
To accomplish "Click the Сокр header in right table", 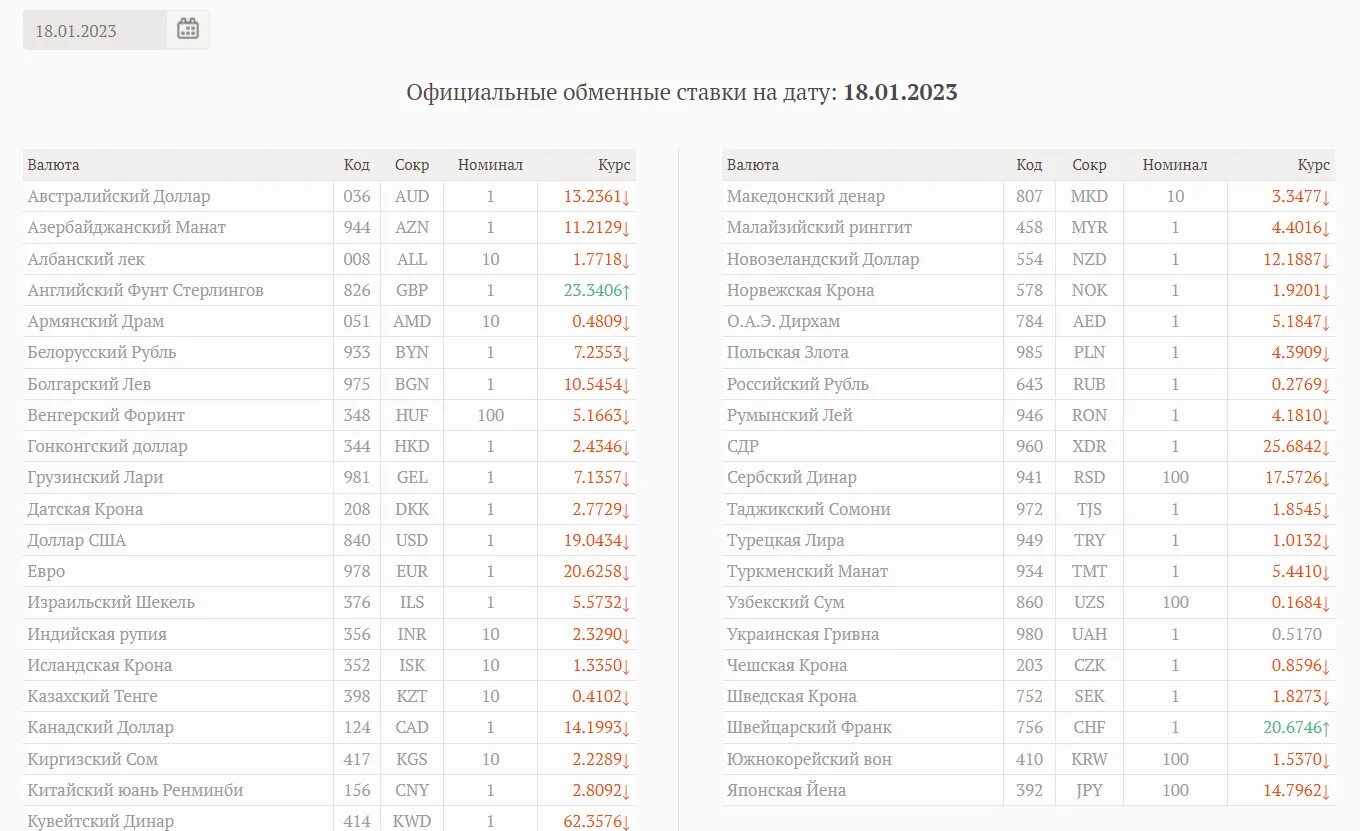I will point(1089,165).
